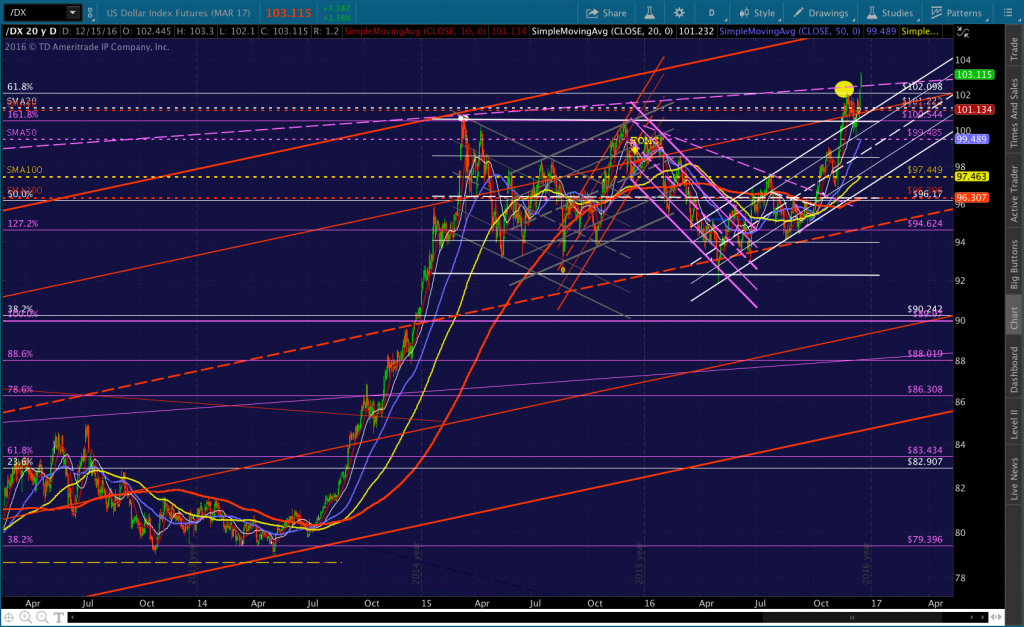The height and width of the screenshot is (627, 1024).
Task: Click the horizontal time scrollbar thumb
Action: [852, 617]
